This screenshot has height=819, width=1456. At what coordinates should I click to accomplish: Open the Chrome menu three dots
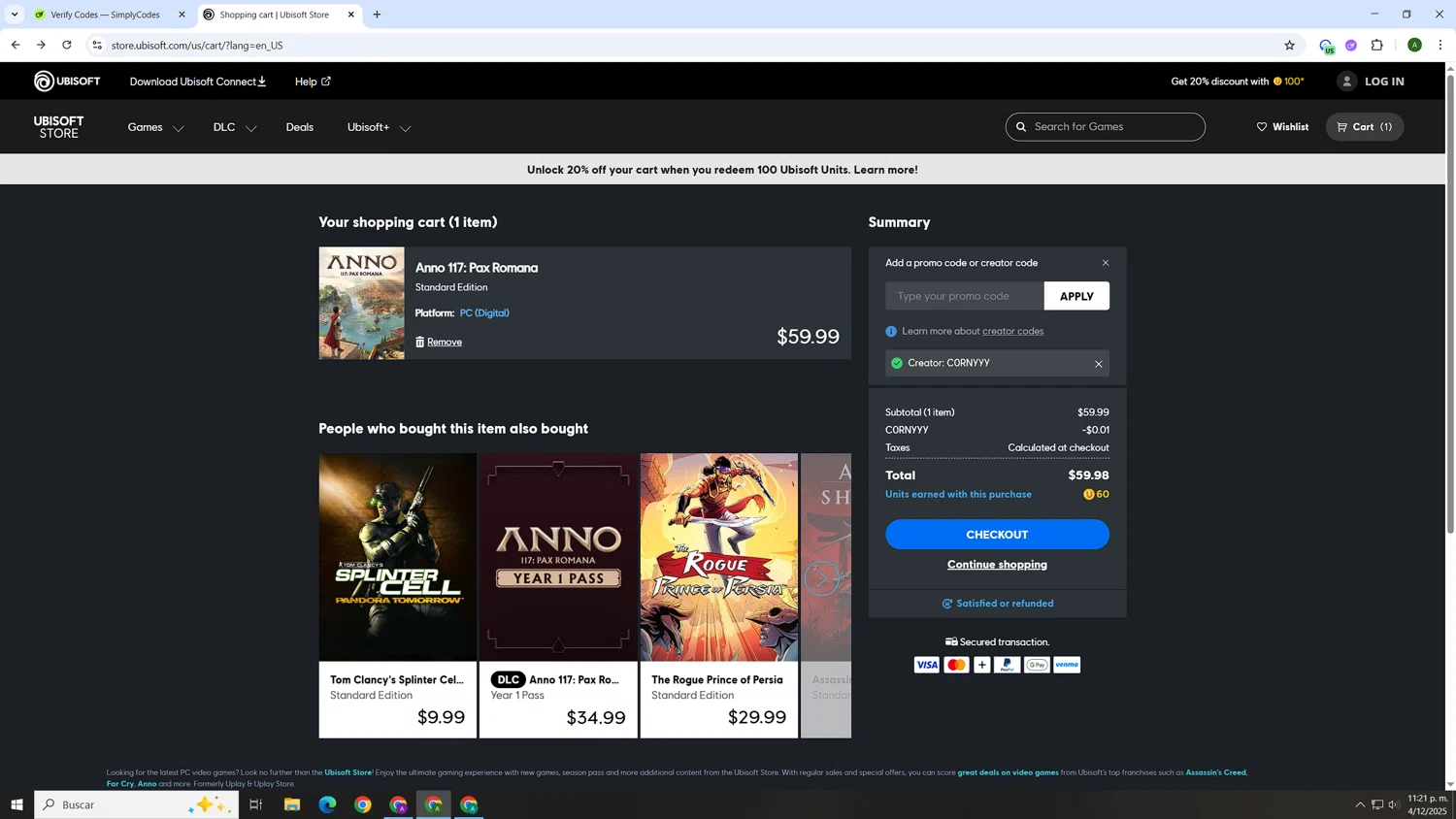(x=1440, y=46)
